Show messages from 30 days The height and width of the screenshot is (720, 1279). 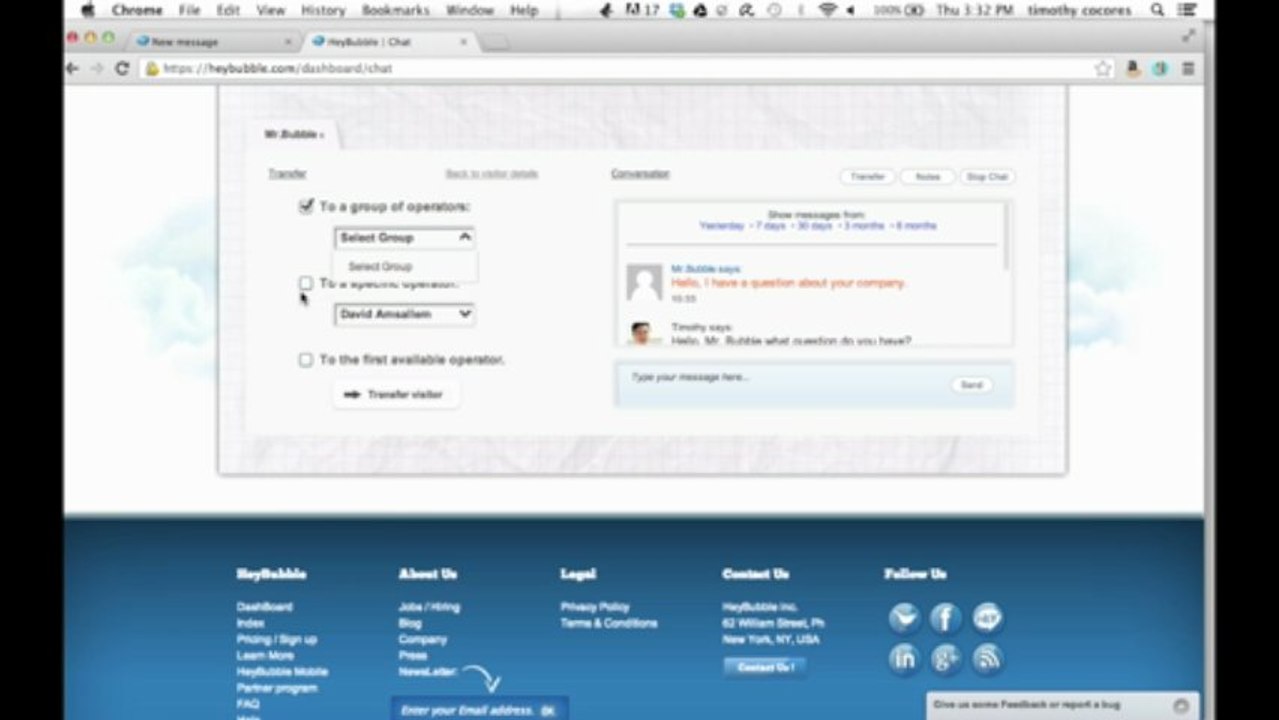tap(814, 226)
